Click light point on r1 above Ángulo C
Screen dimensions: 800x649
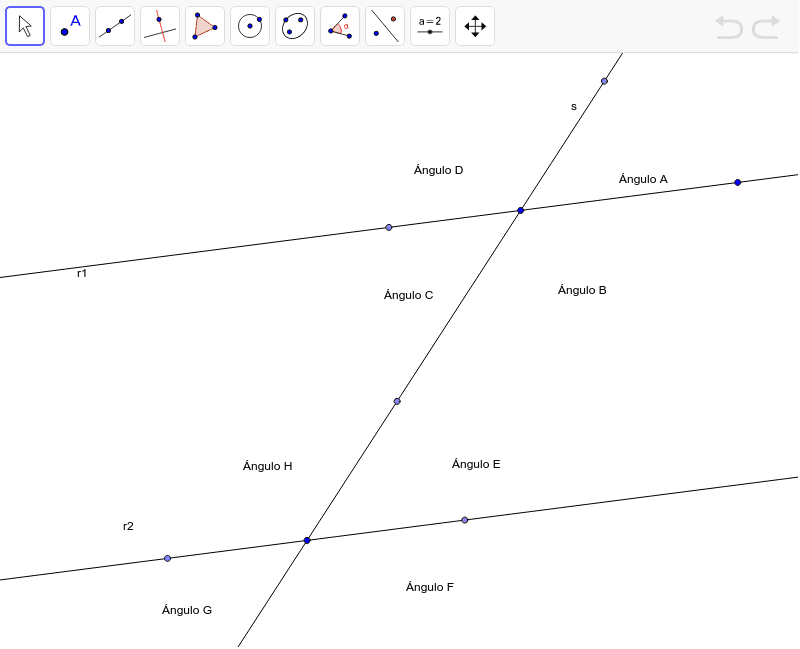[x=388, y=227]
